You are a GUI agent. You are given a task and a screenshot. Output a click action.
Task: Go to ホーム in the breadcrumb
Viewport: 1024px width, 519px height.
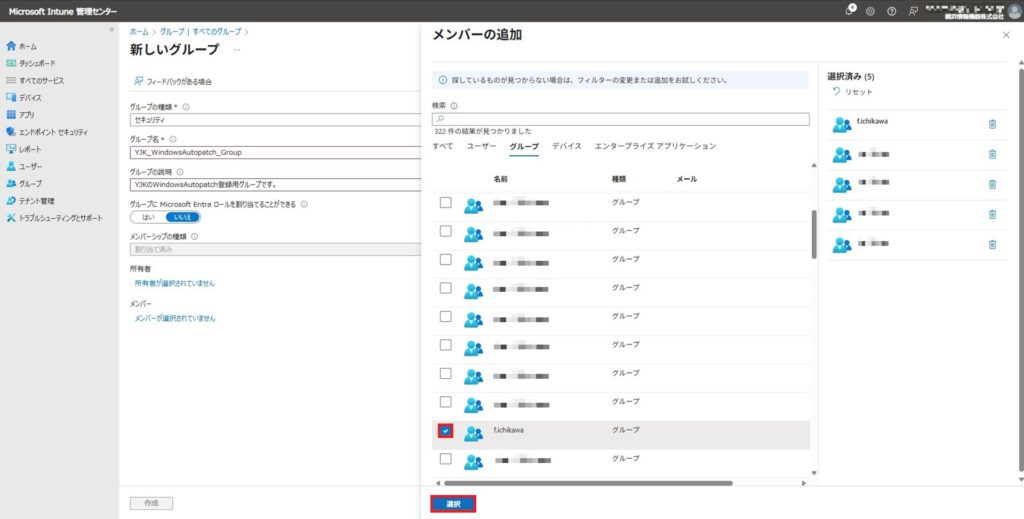tap(138, 31)
